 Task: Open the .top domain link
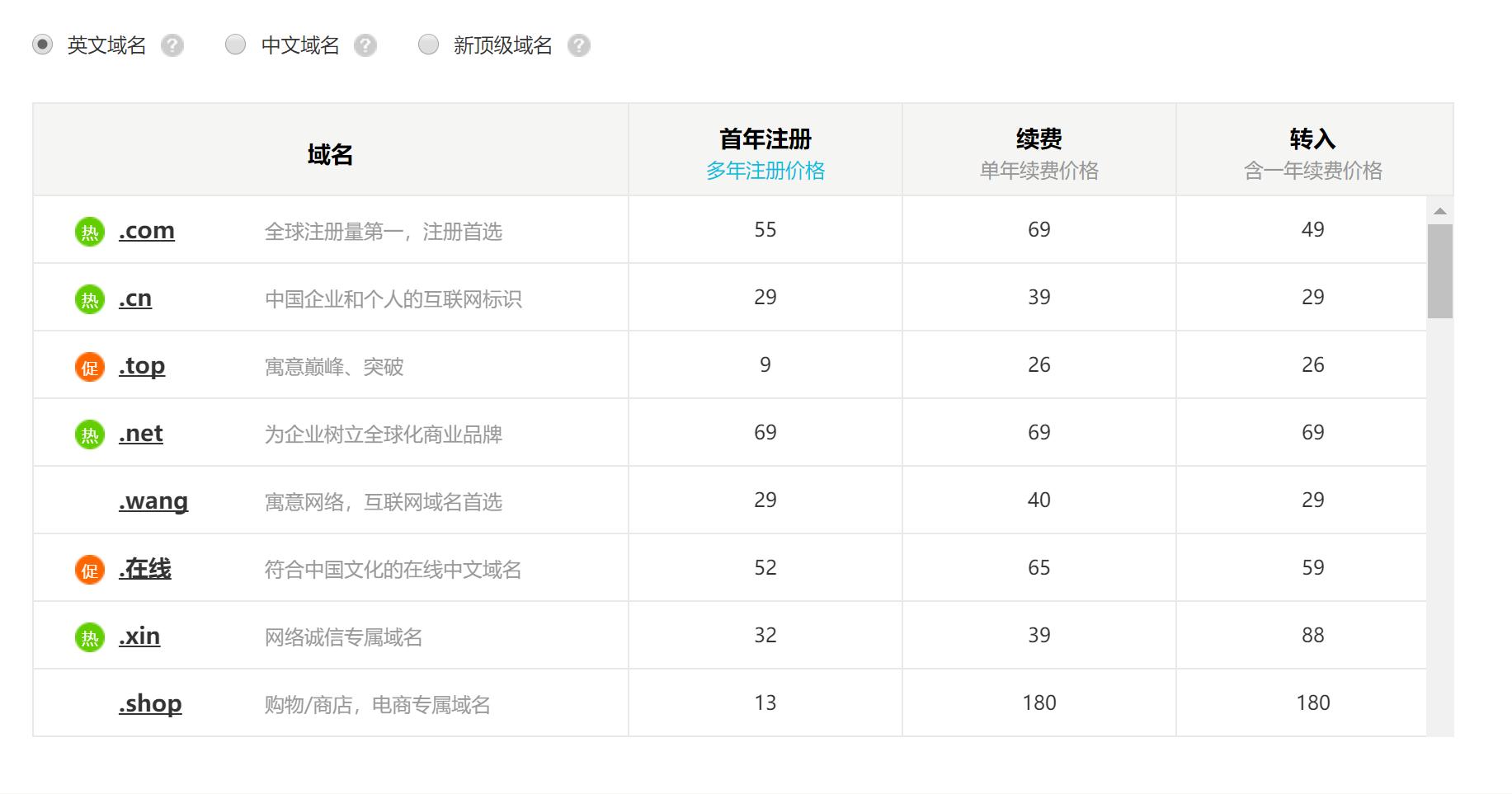pyautogui.click(x=142, y=366)
